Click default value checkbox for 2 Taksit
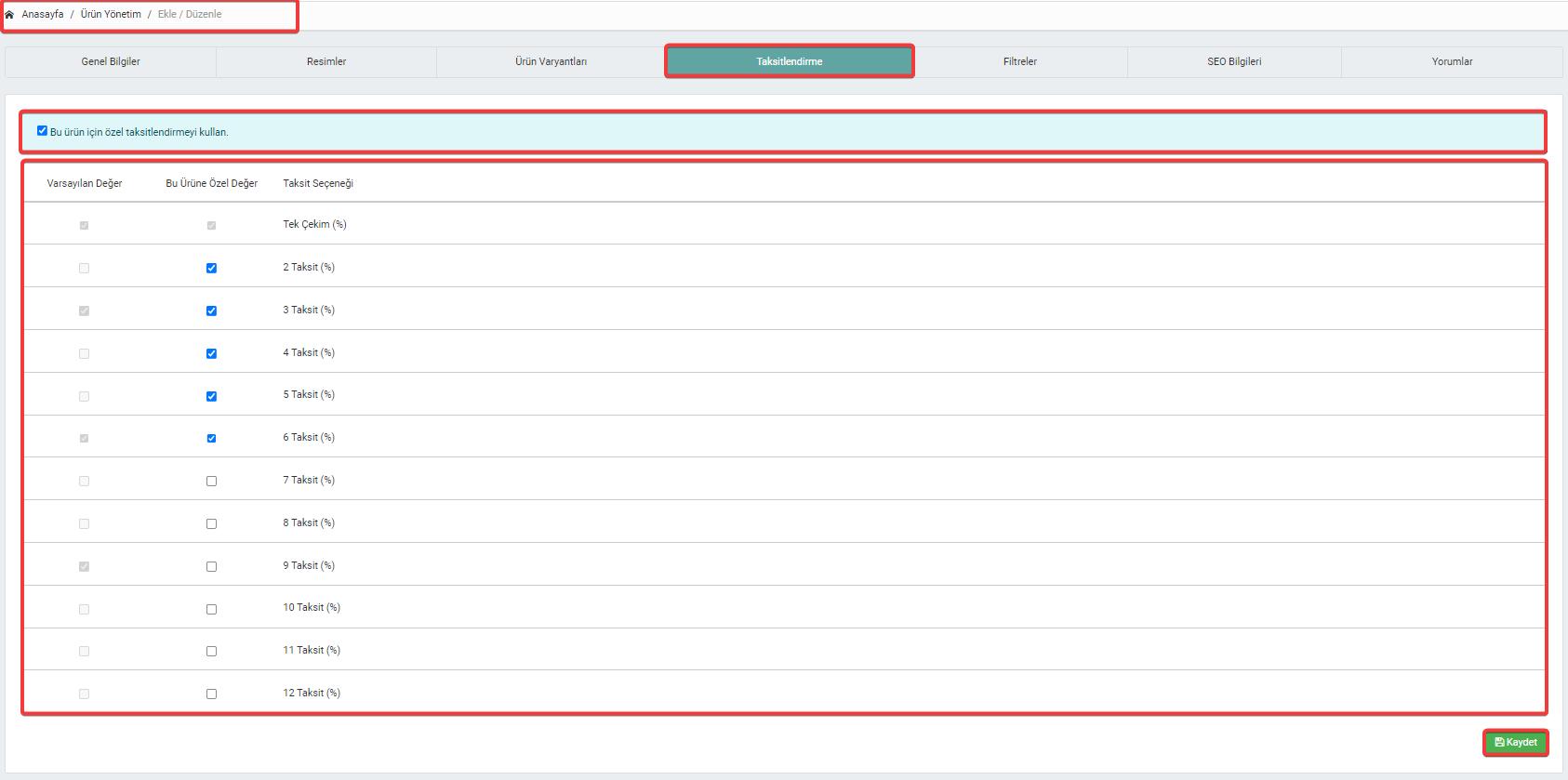Viewport: 1568px width, 780px height. point(84,268)
